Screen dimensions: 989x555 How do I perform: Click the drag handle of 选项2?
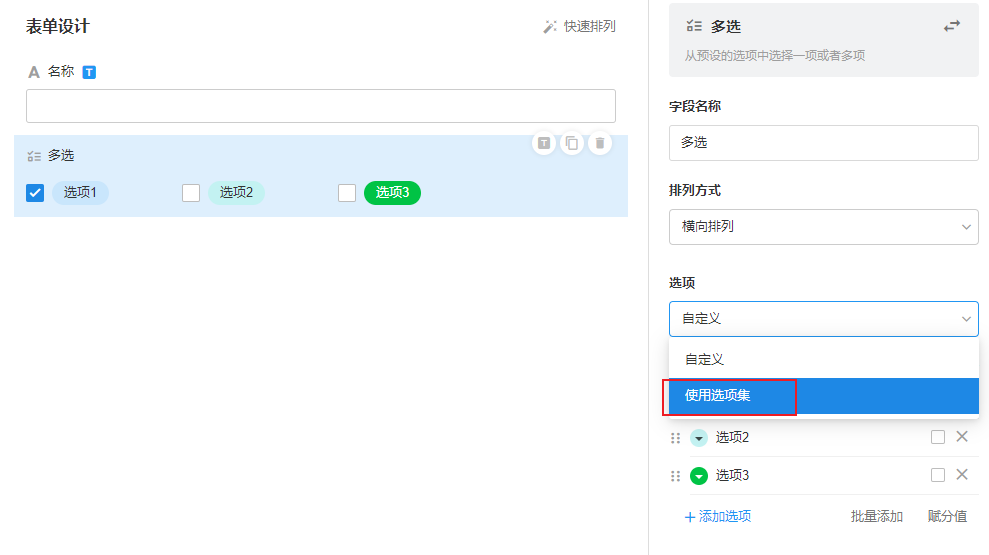click(675, 438)
